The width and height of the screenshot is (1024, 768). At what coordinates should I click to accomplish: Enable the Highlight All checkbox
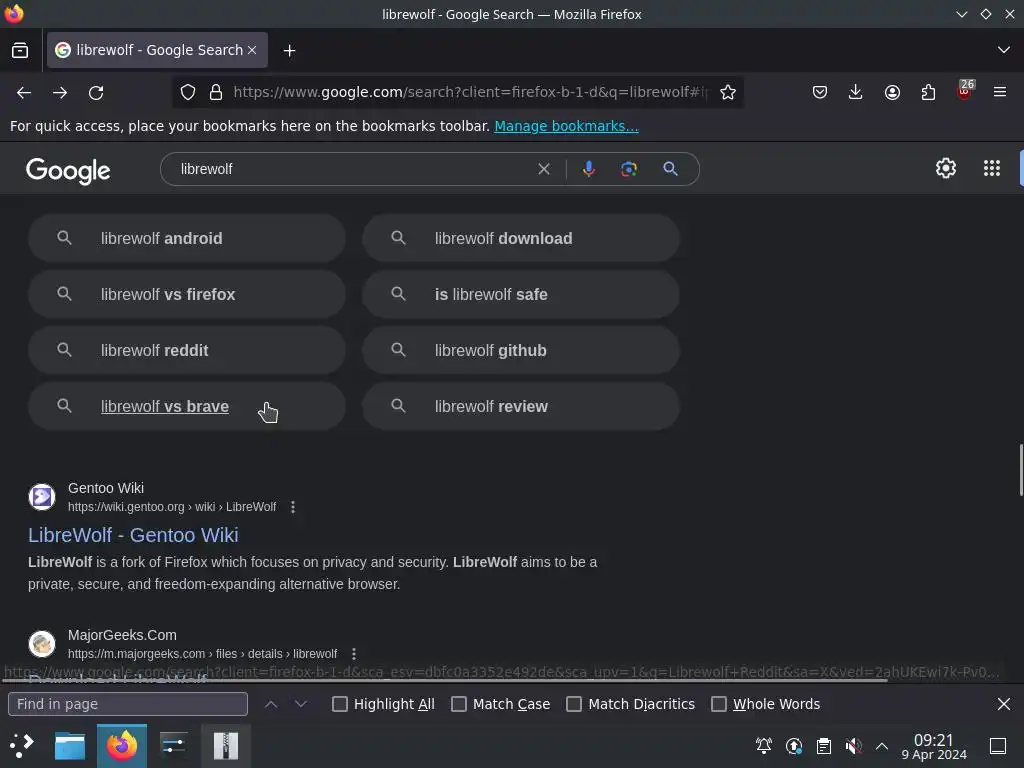coord(340,704)
